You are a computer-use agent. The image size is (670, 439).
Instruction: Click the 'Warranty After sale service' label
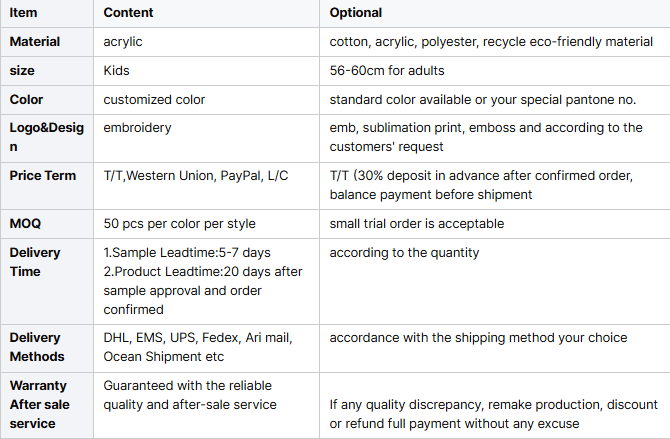tap(39, 404)
